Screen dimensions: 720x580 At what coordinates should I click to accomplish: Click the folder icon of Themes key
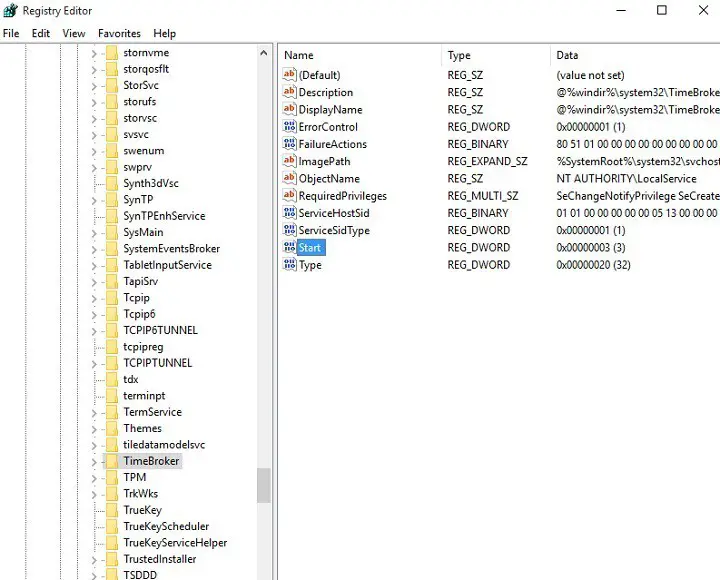tap(112, 428)
